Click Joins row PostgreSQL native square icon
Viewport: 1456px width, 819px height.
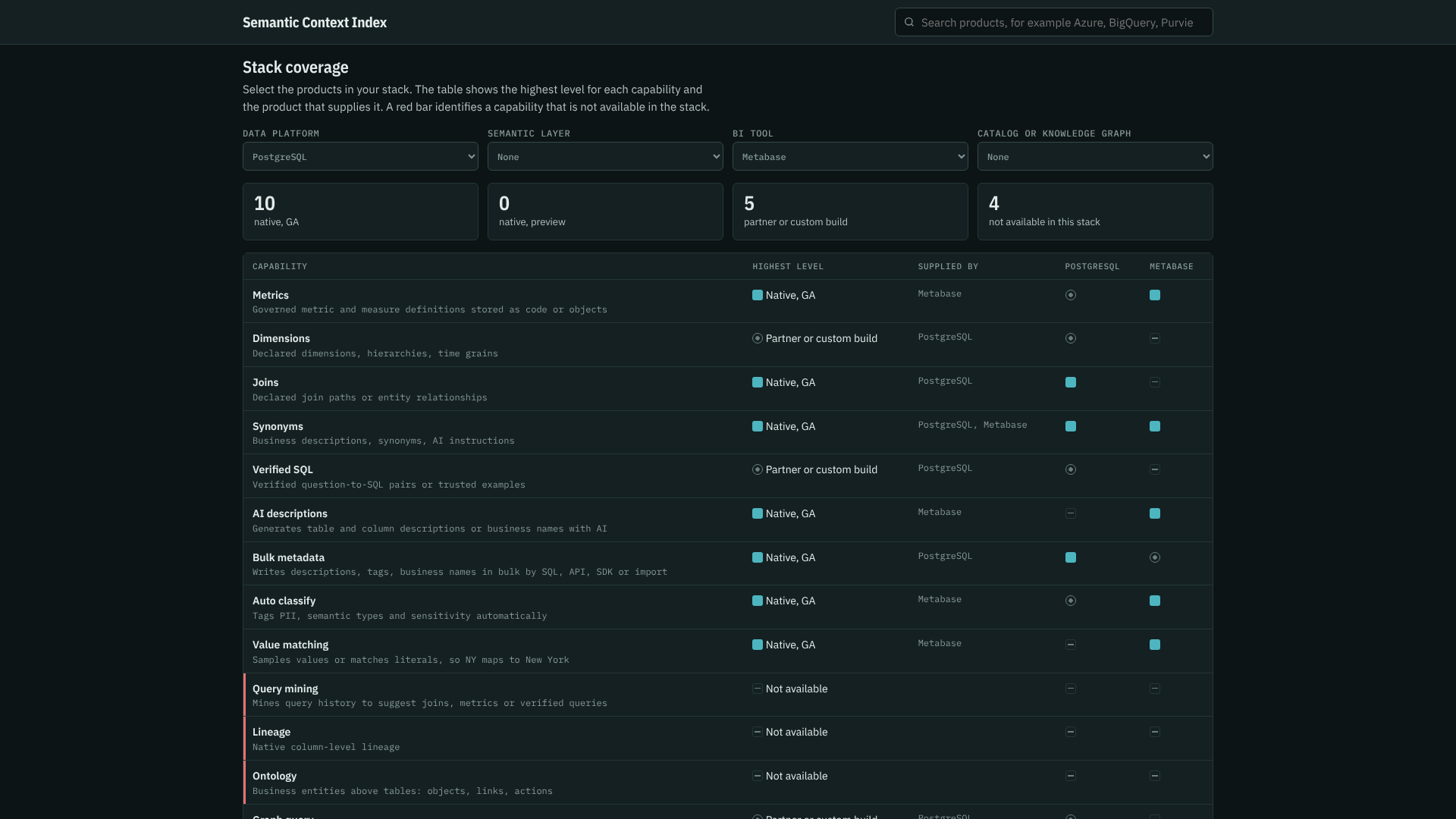click(x=1071, y=382)
